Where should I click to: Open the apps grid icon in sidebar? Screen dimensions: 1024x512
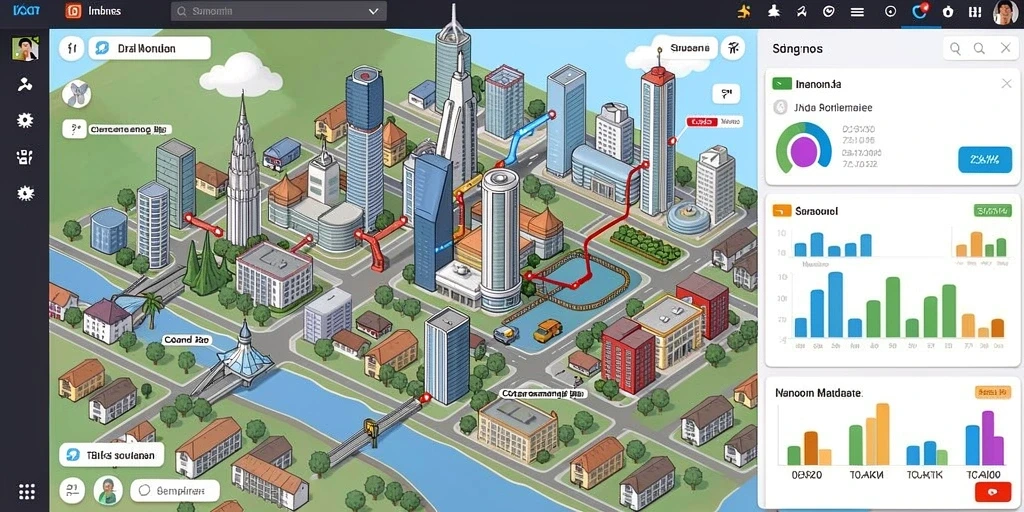pos(27,492)
